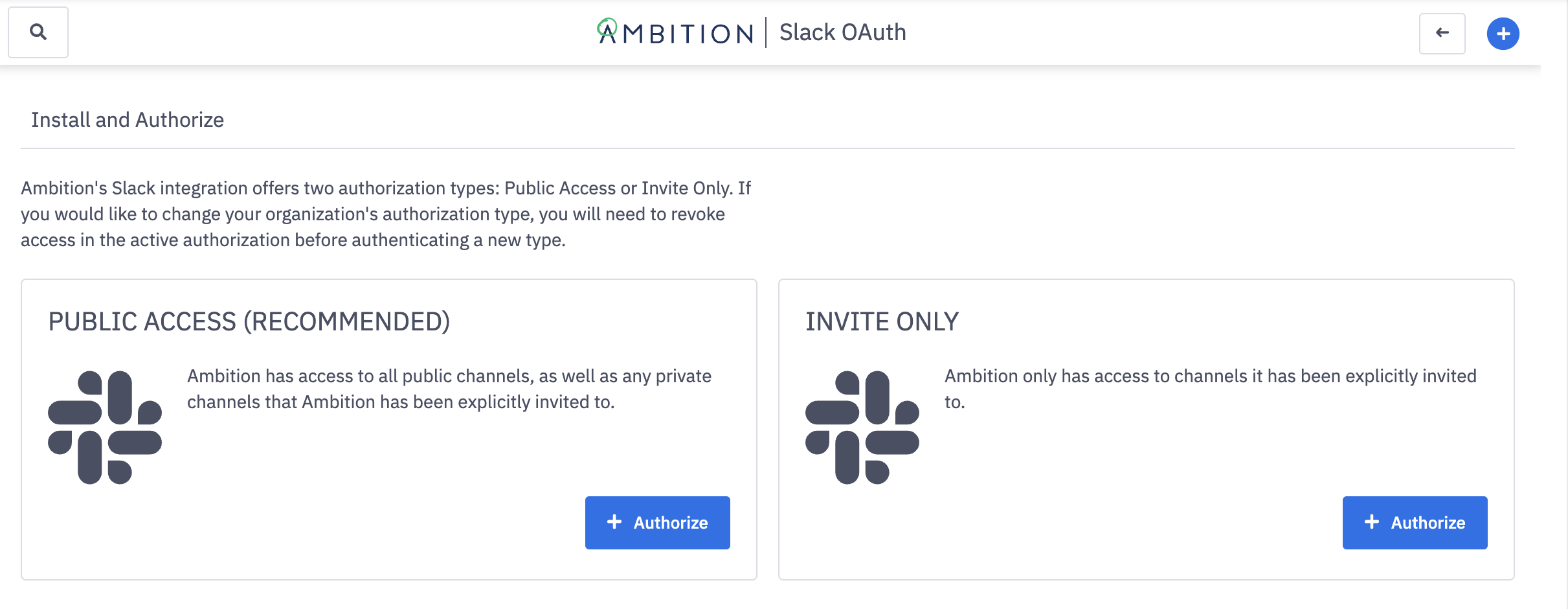
Task: Click the Slack OAuth page title
Action: [842, 32]
